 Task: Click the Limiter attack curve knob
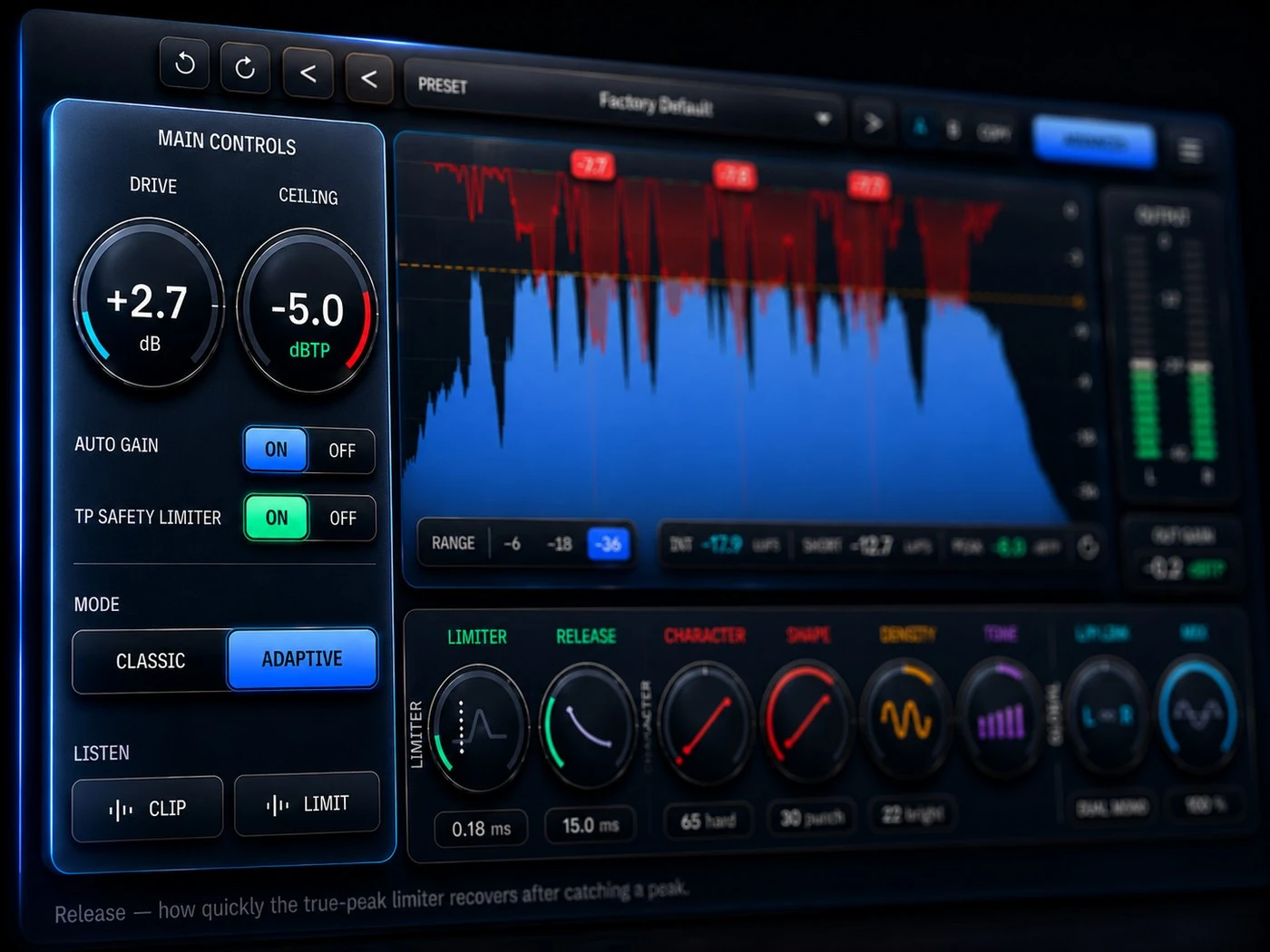[x=478, y=727]
